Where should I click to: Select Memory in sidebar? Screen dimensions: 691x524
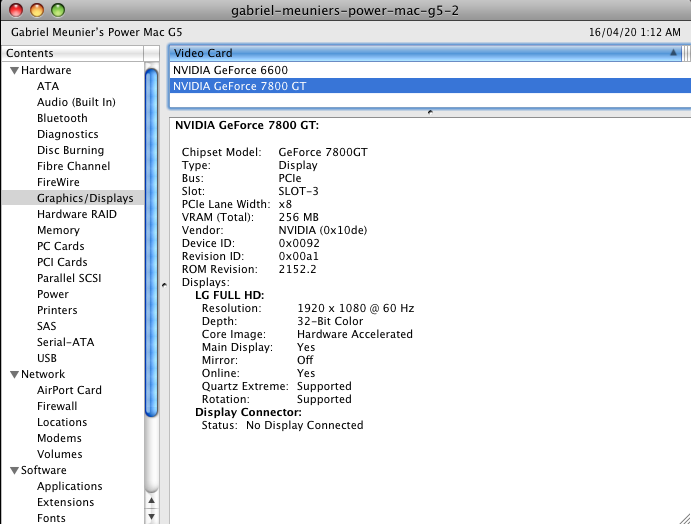click(58, 230)
